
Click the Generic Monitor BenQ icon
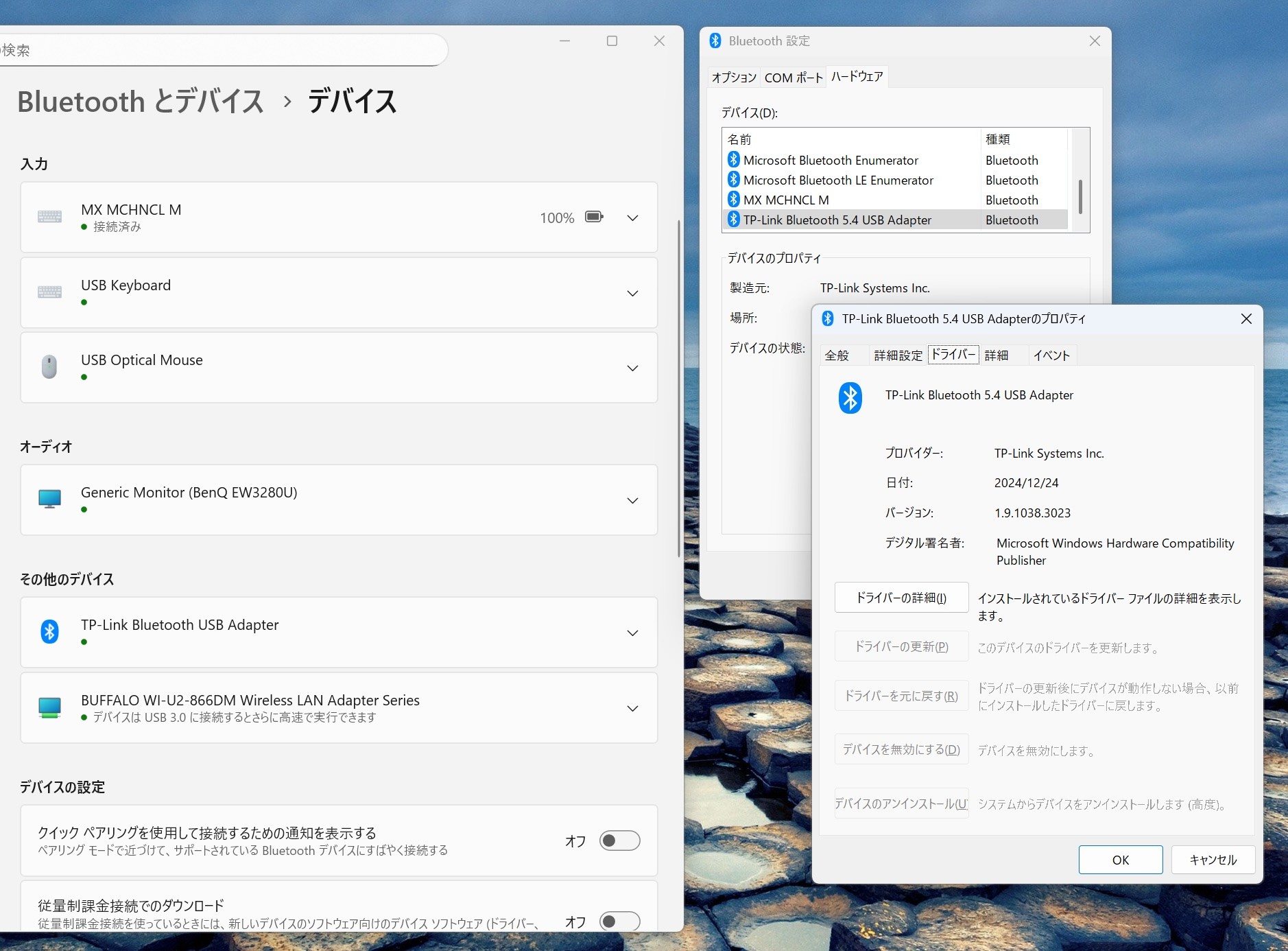[x=49, y=500]
